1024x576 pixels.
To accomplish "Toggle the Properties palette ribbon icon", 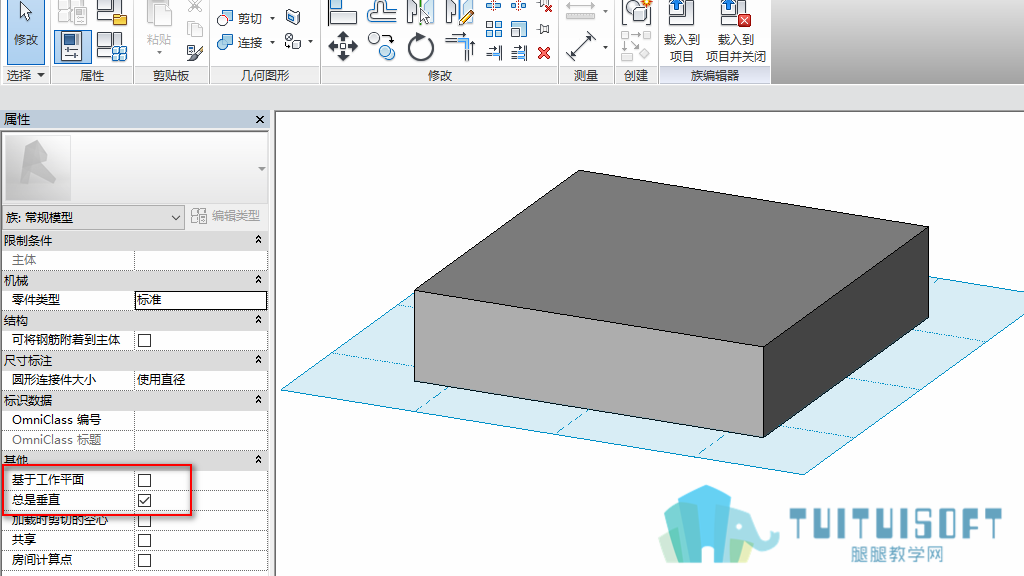I will [72, 46].
